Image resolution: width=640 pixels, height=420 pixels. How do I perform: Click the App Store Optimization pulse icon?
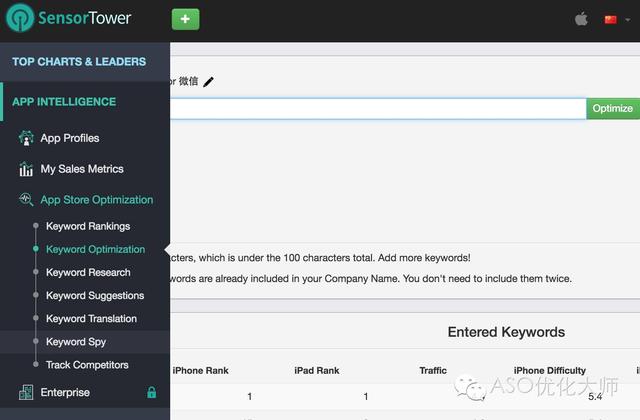(26, 200)
